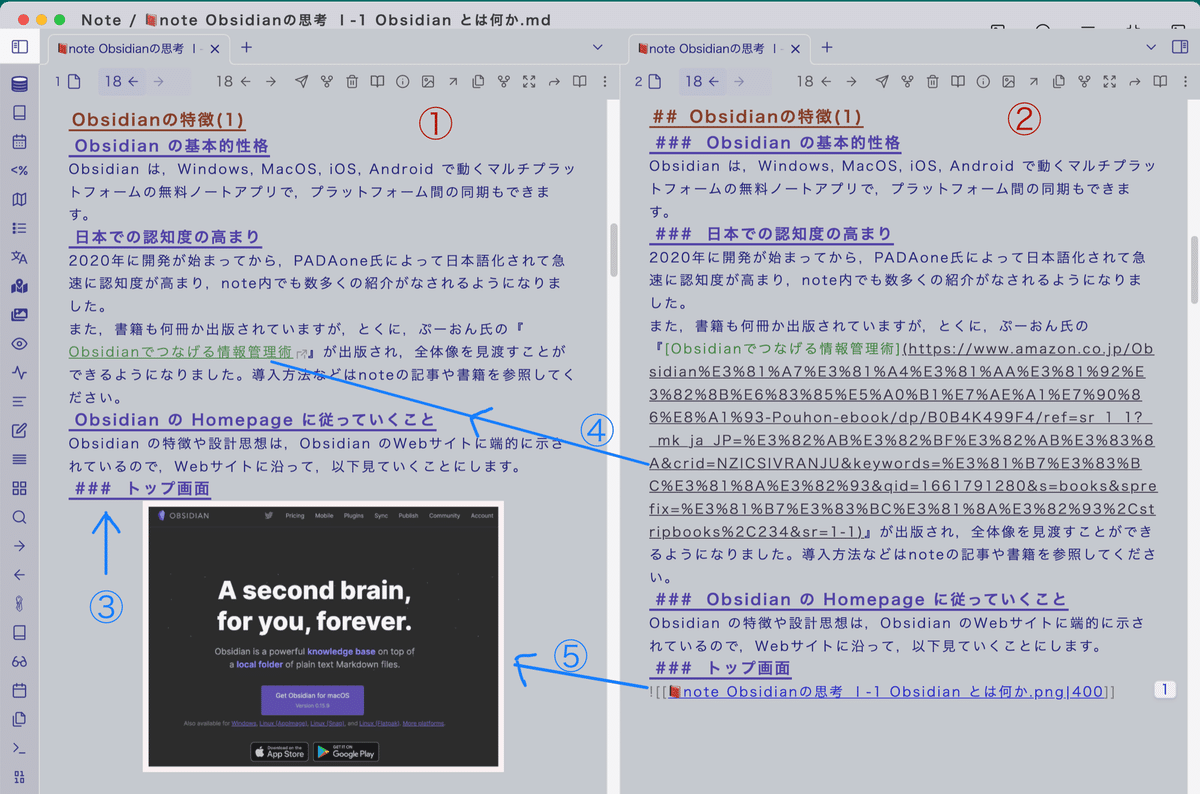Image resolution: width=1200 pixels, height=794 pixels.
Task: Click the info circle icon in left pane
Action: (x=403, y=82)
